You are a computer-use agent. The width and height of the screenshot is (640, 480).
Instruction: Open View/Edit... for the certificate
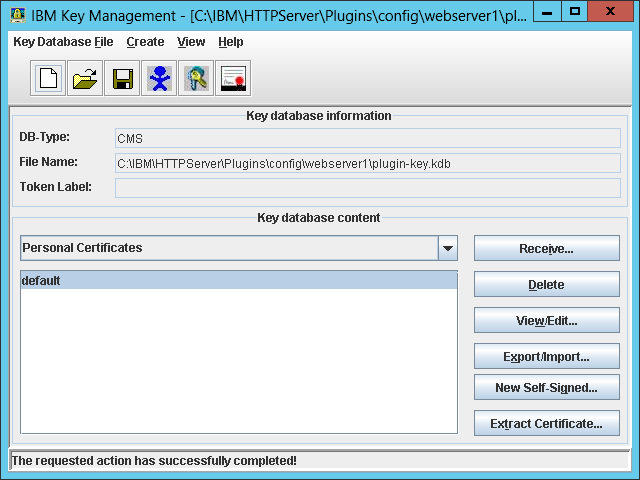pyautogui.click(x=546, y=321)
